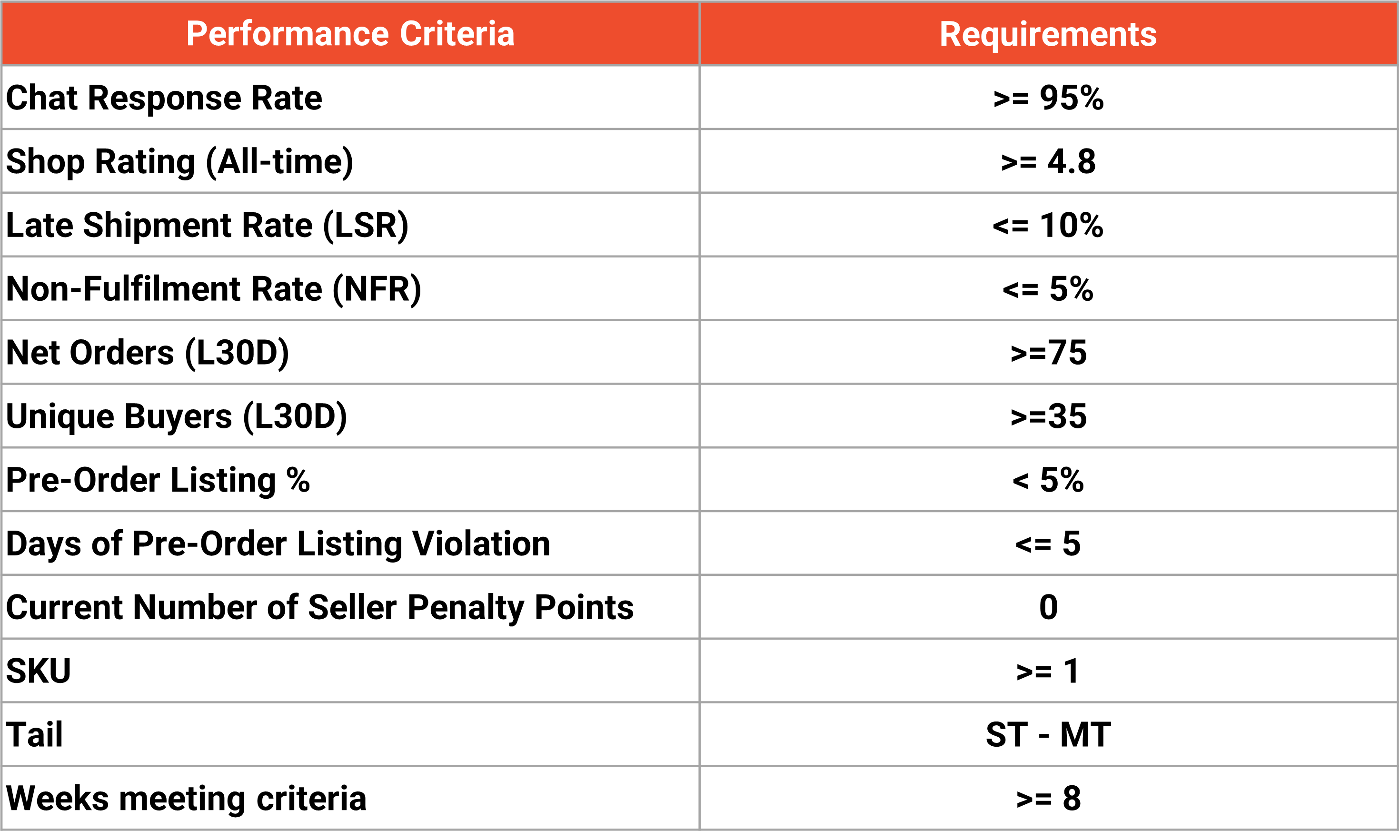The image size is (1400, 840).
Task: Select the >=35 requirement cell
Action: [x=1048, y=416]
